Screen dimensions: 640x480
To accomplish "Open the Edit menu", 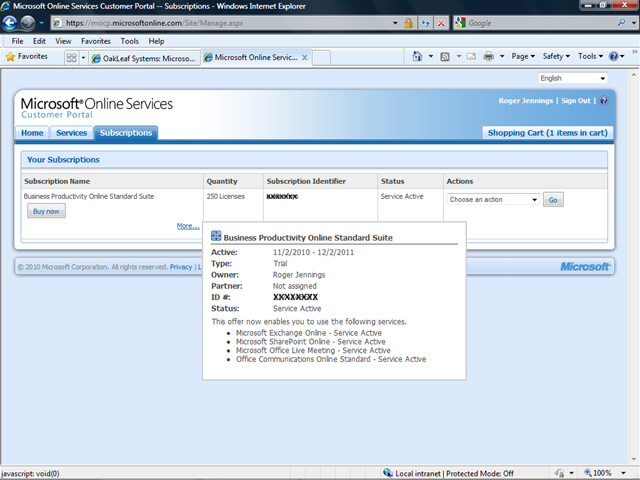I will [x=39, y=41].
